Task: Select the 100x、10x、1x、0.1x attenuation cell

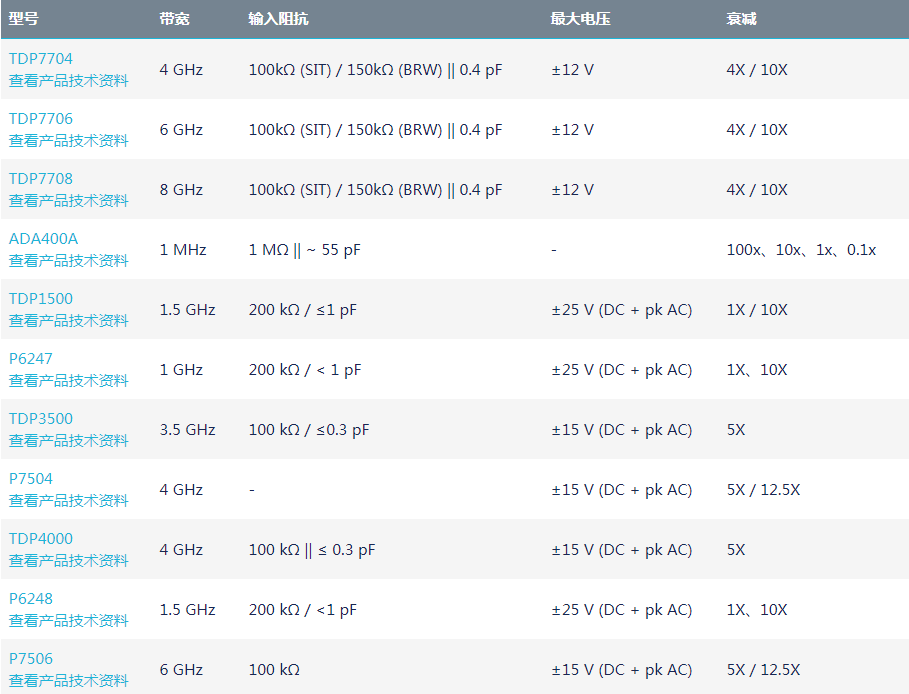Action: pos(801,250)
